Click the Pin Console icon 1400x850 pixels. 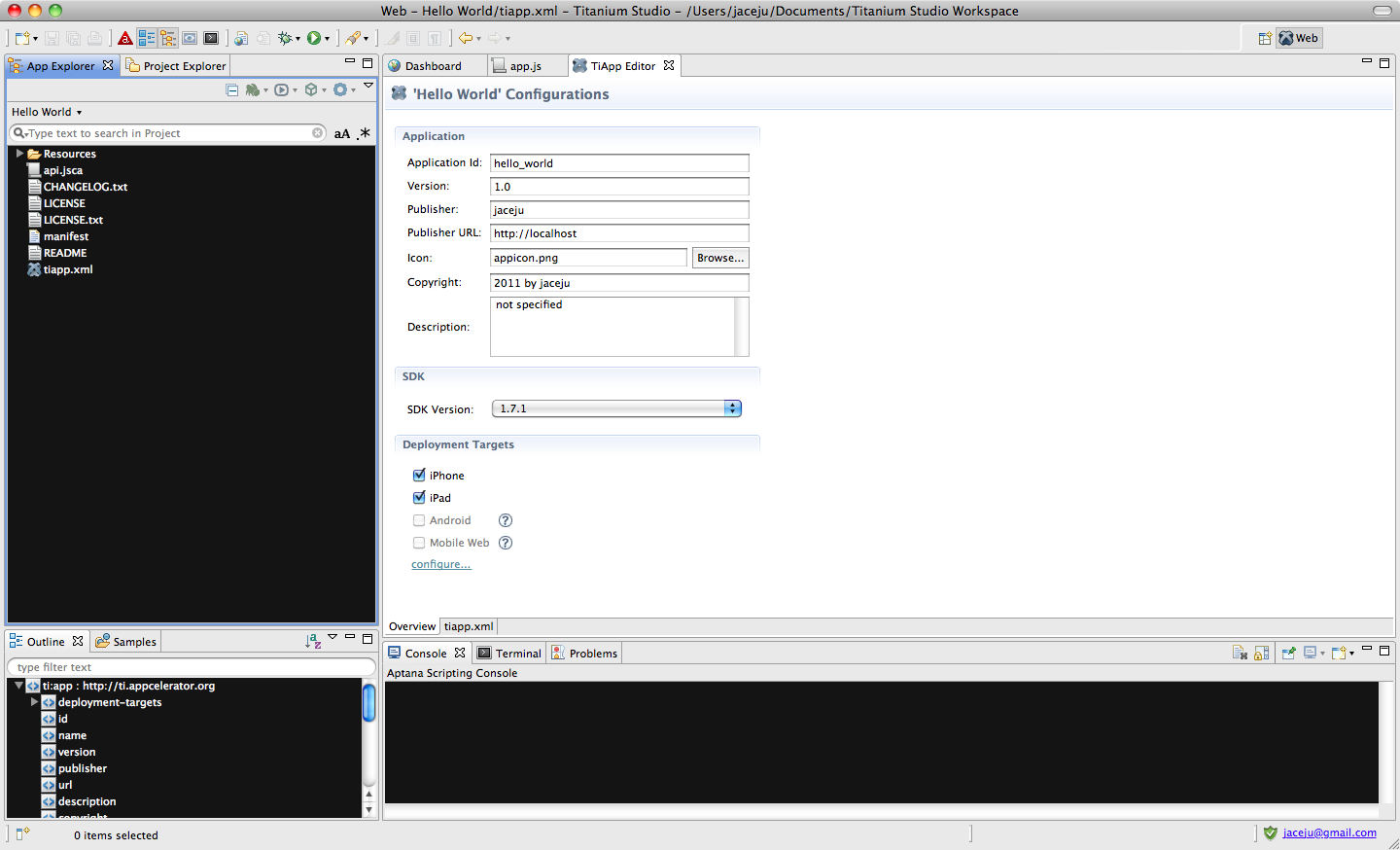(x=1288, y=653)
